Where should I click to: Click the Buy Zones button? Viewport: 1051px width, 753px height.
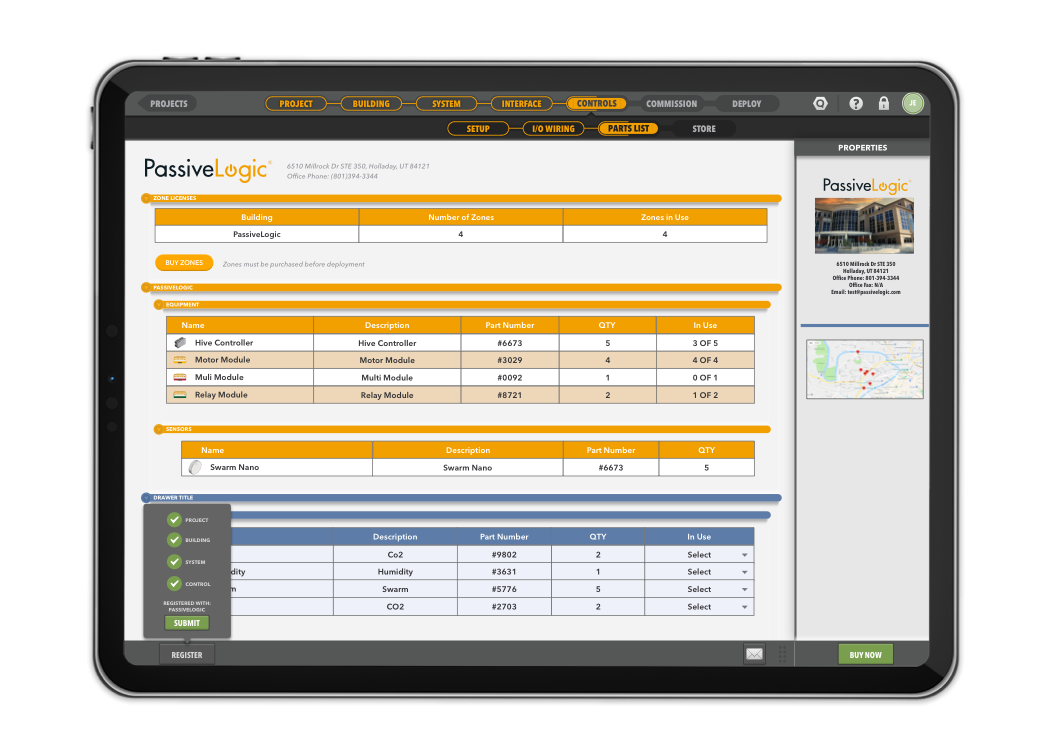point(184,263)
